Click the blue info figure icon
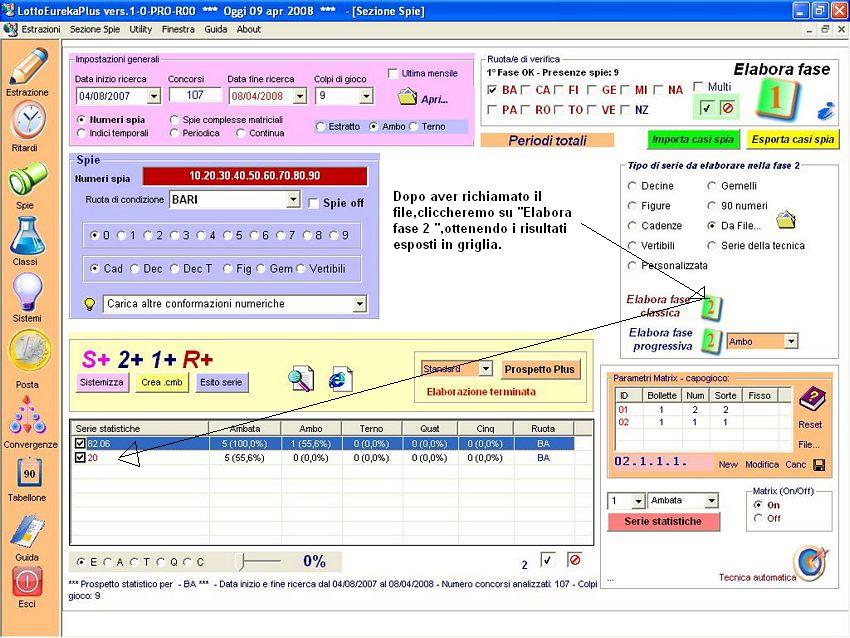 pyautogui.click(x=826, y=111)
